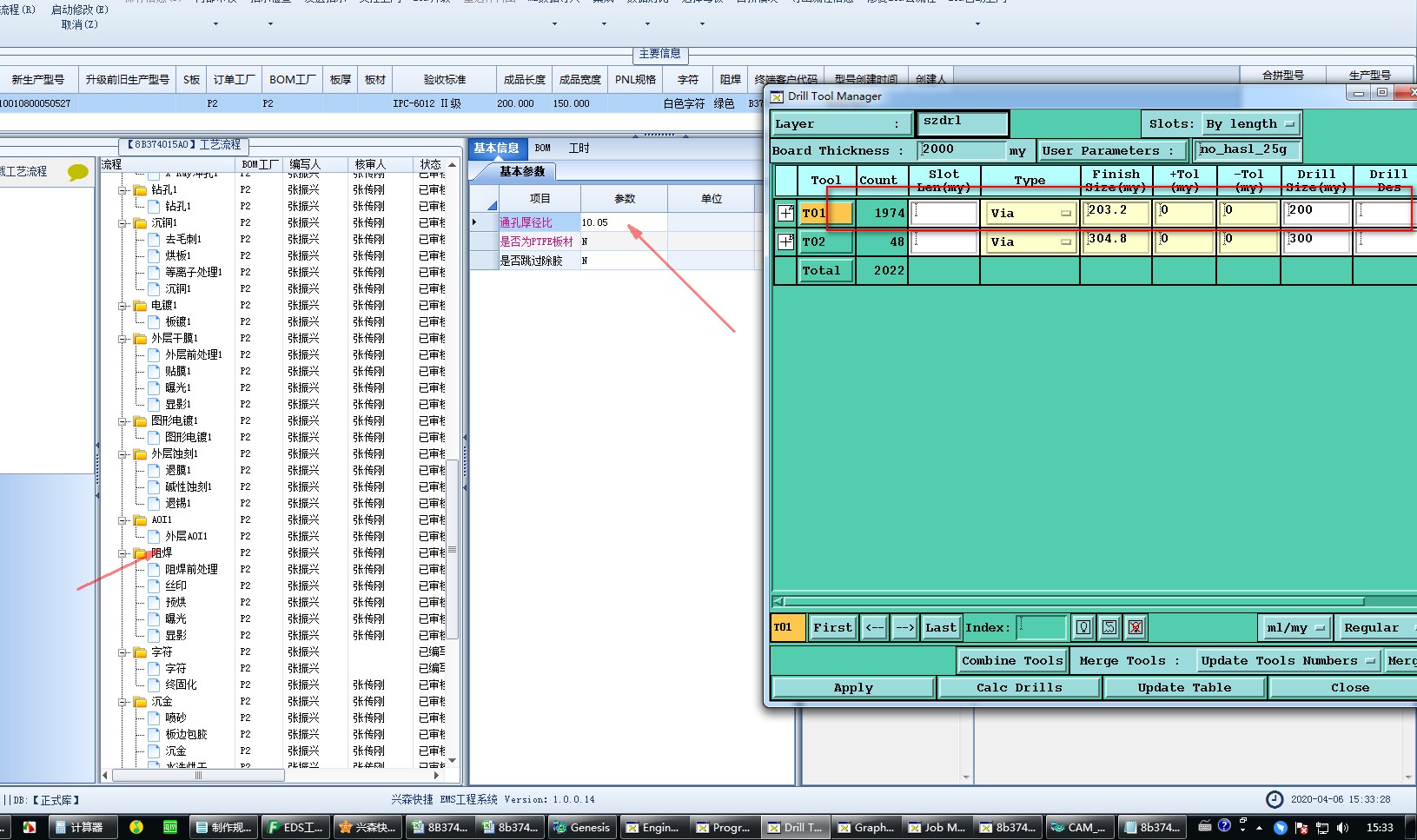Close the Drill Tool Manager via Close button

(1349, 687)
